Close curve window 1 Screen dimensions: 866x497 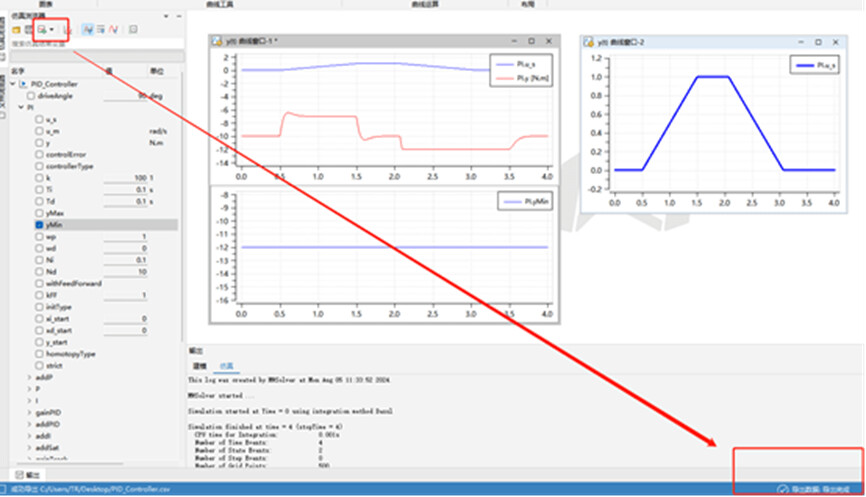[549, 41]
